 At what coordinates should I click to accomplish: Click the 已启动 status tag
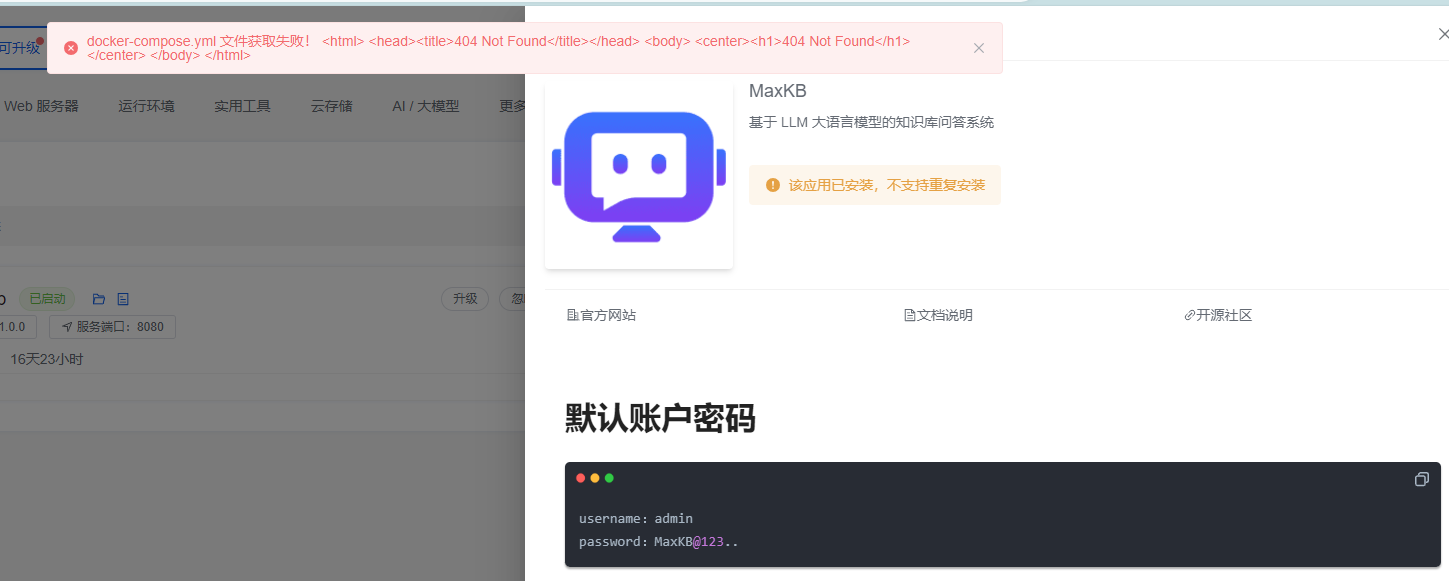tap(47, 299)
